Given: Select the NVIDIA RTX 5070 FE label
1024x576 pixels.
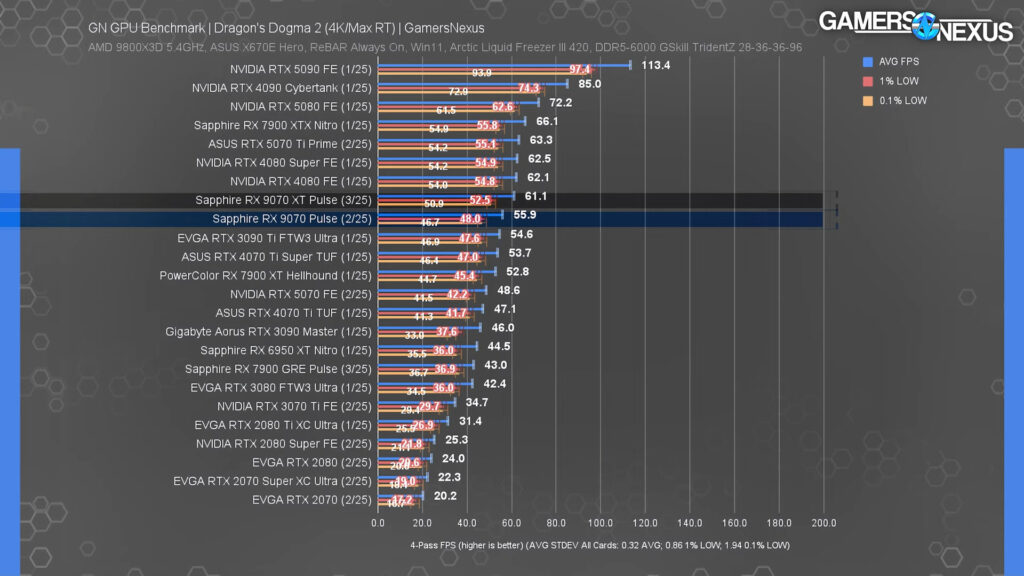Looking at the screenshot, I should click(x=300, y=295).
